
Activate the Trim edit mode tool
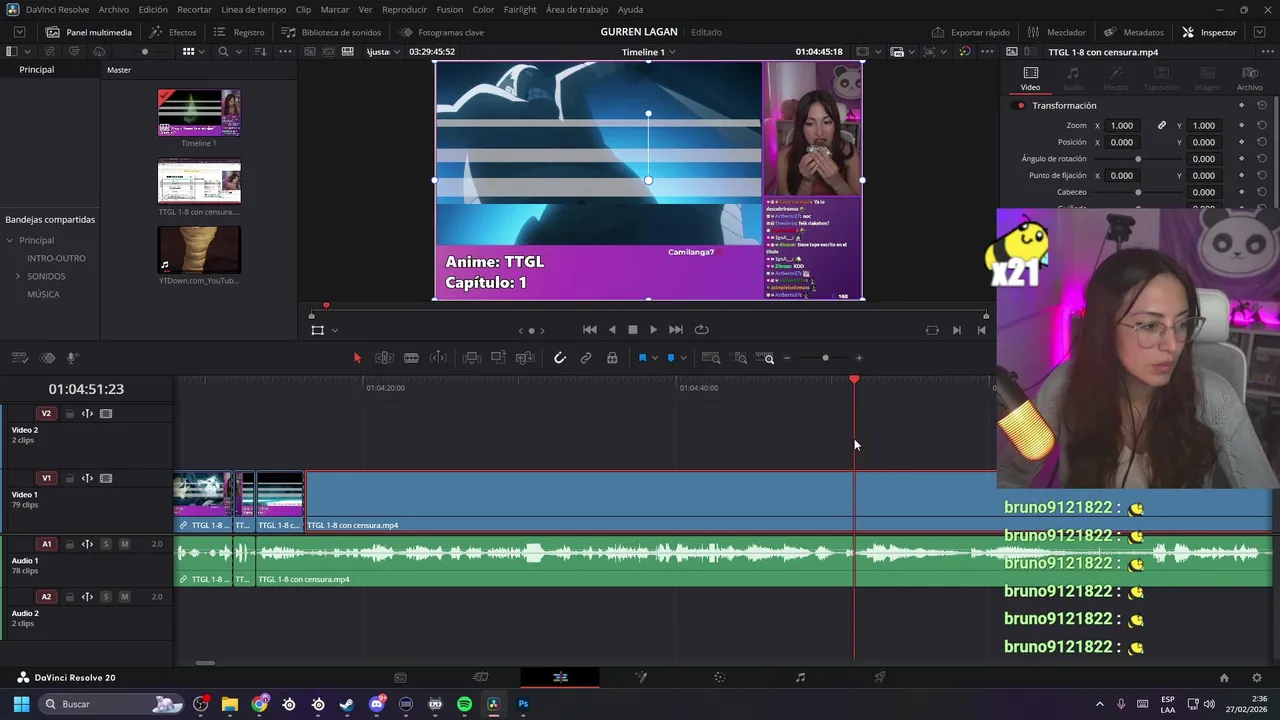click(384, 358)
